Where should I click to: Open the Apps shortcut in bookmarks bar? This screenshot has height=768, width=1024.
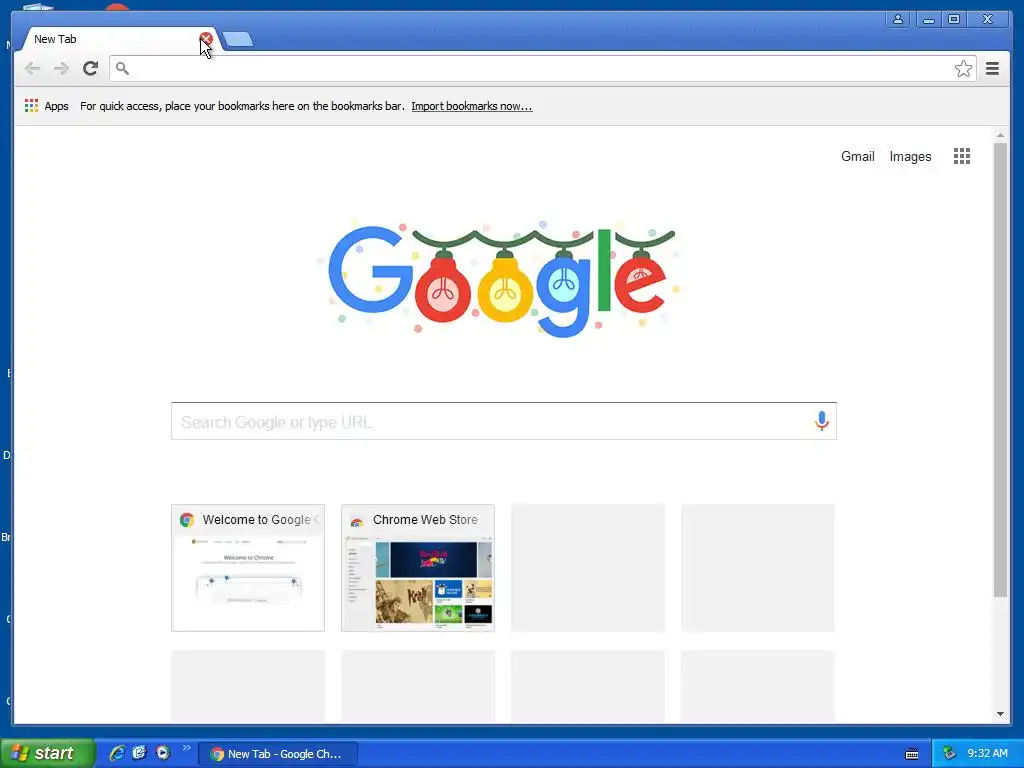point(46,106)
